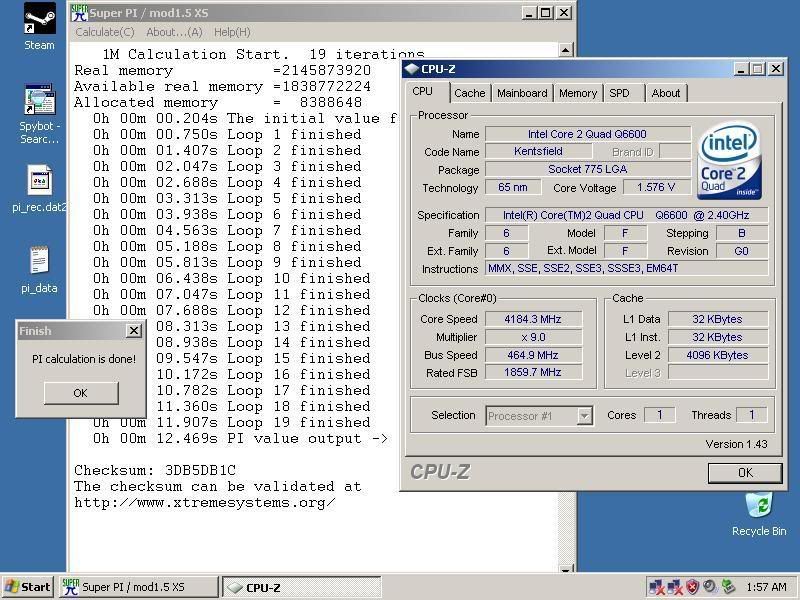800x600 pixels.
Task: Select the pi_rec.dat2 desktop file
Action: point(39,188)
